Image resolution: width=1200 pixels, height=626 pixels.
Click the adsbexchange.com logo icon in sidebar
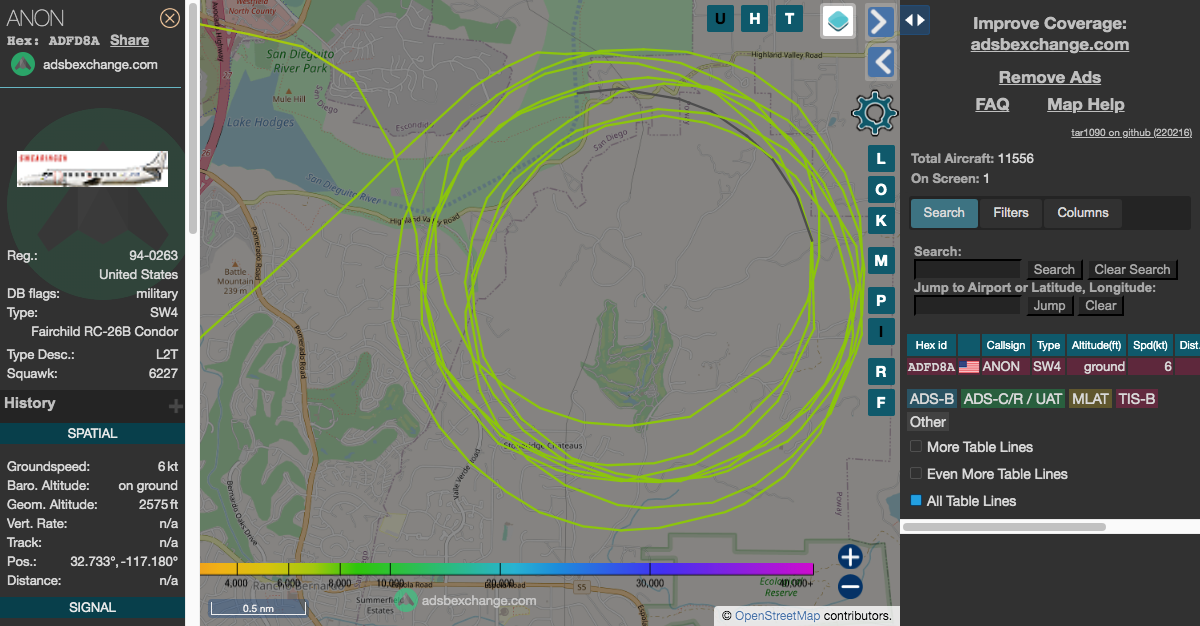(x=24, y=64)
